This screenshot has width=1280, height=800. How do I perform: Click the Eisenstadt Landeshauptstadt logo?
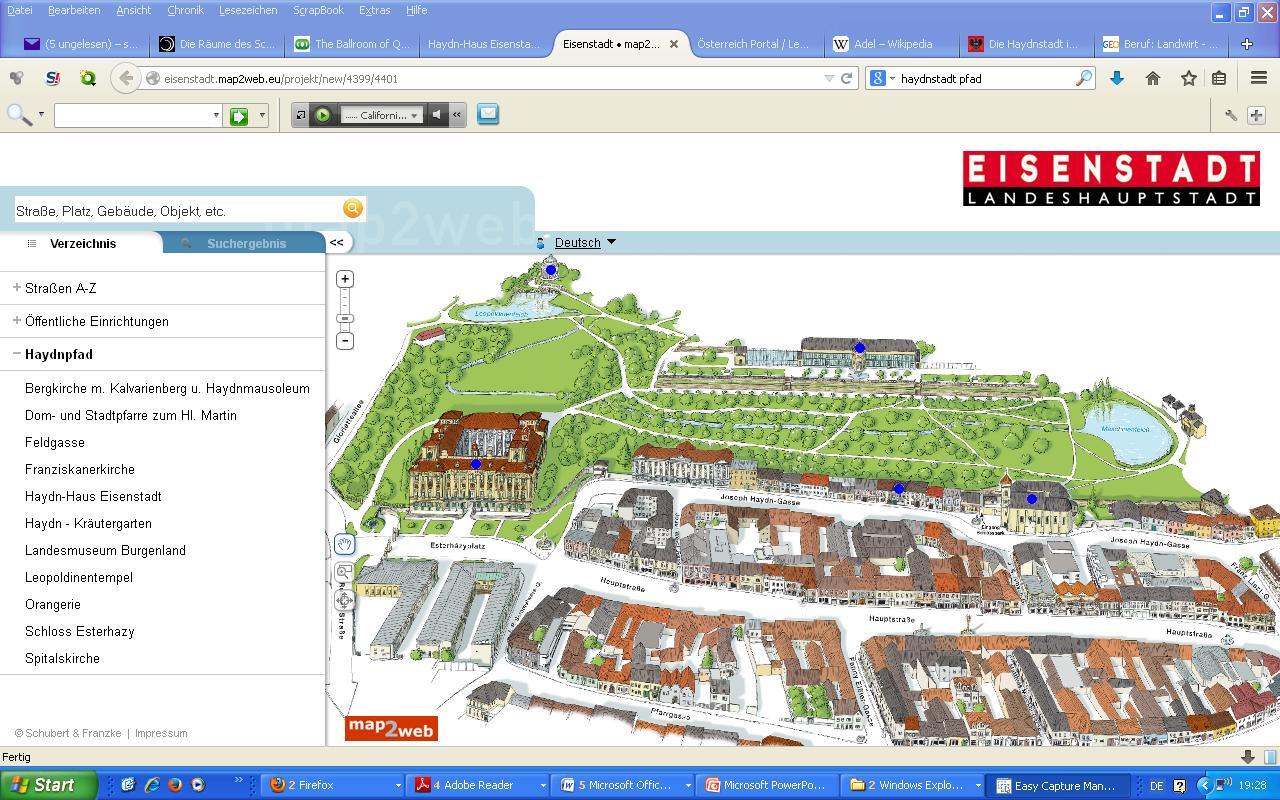pos(1111,179)
